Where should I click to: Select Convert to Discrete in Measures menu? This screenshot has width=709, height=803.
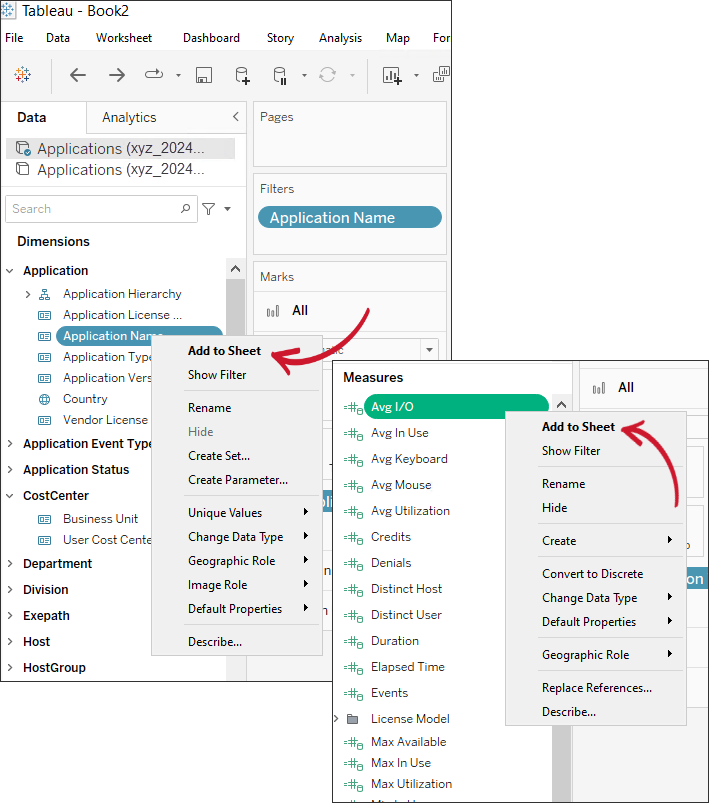tap(593, 574)
